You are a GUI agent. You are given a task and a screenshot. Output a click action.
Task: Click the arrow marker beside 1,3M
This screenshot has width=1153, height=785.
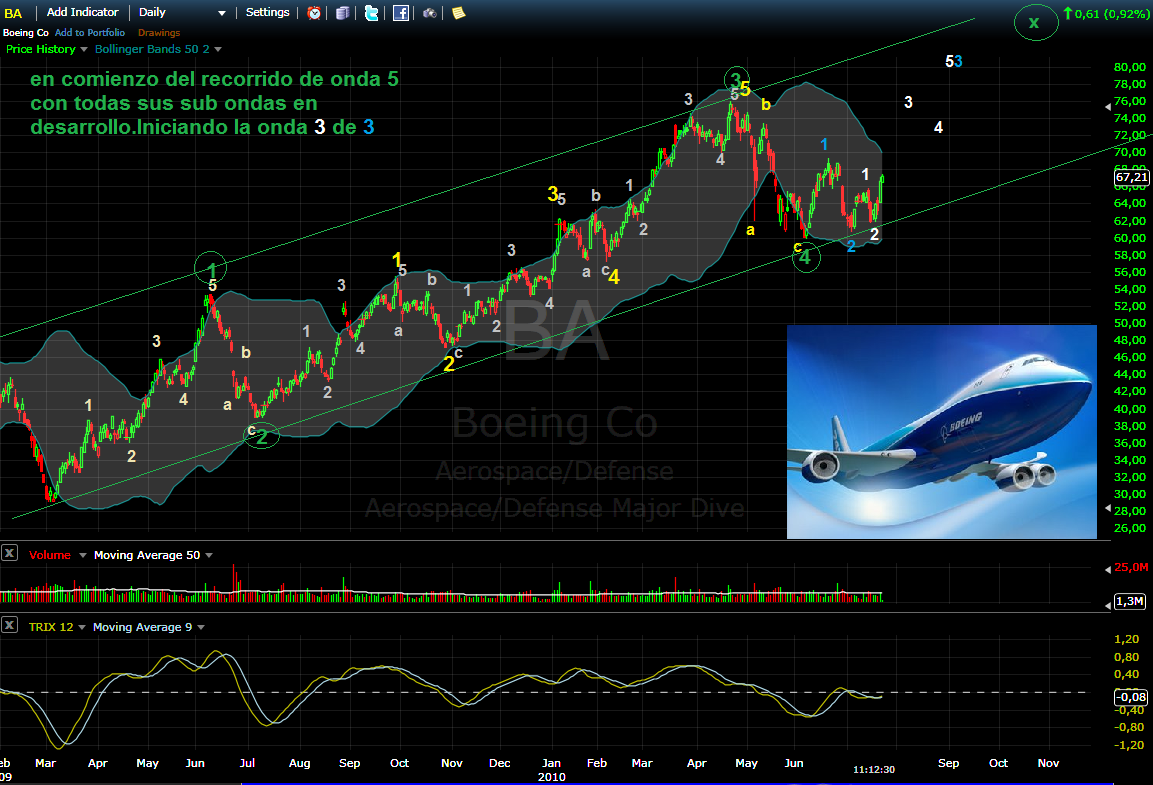[1108, 606]
